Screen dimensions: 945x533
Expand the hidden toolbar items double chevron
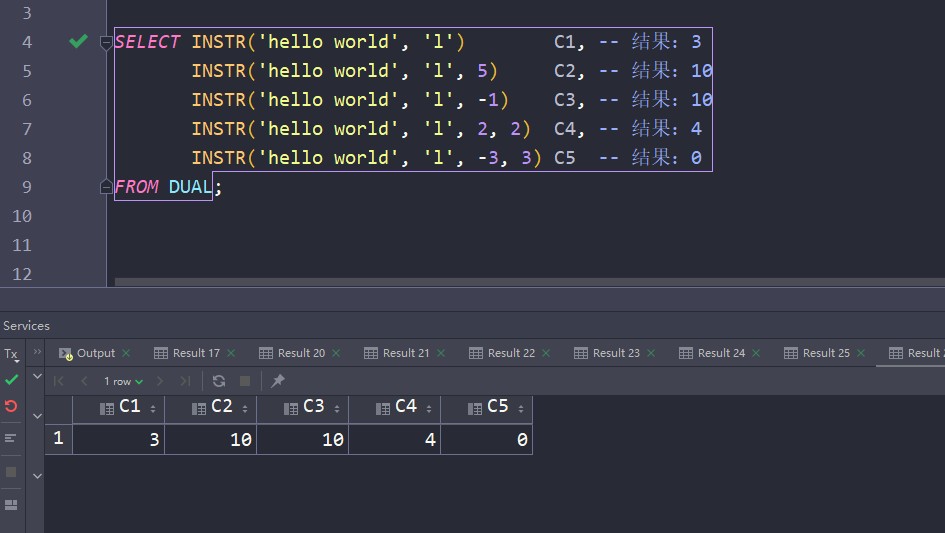(38, 353)
